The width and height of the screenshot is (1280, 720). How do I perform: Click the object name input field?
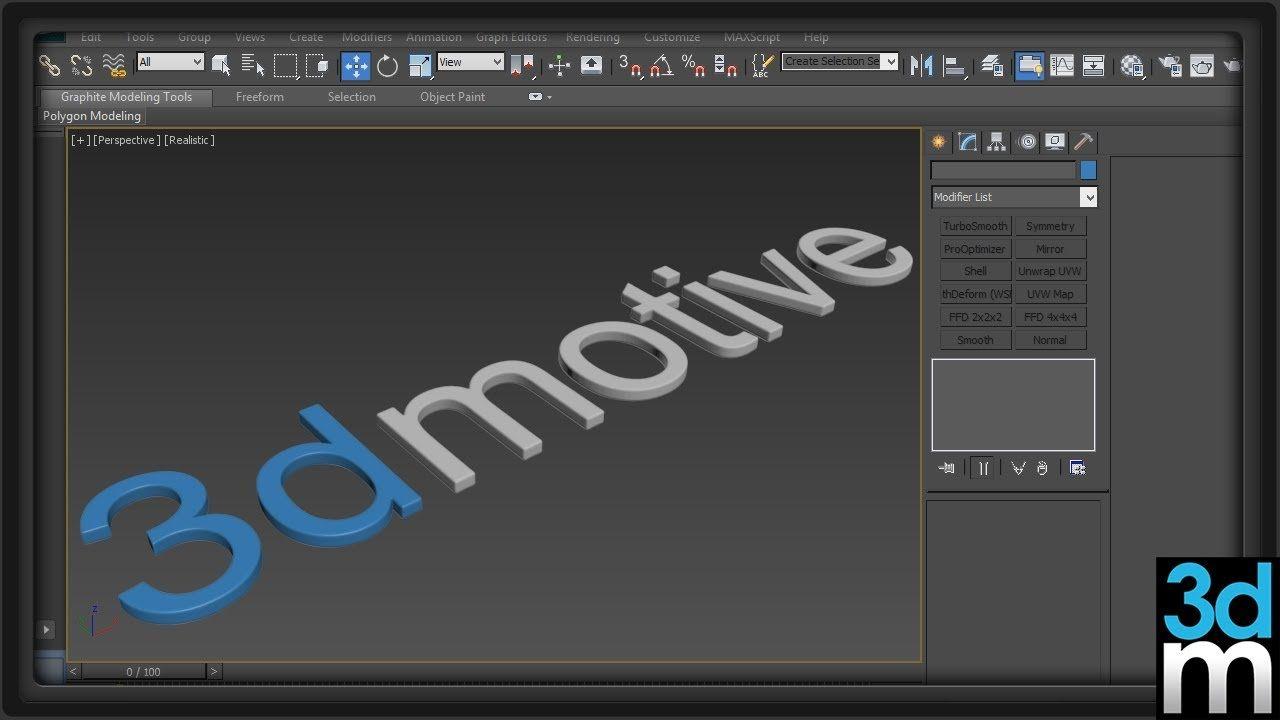[x=1003, y=170]
